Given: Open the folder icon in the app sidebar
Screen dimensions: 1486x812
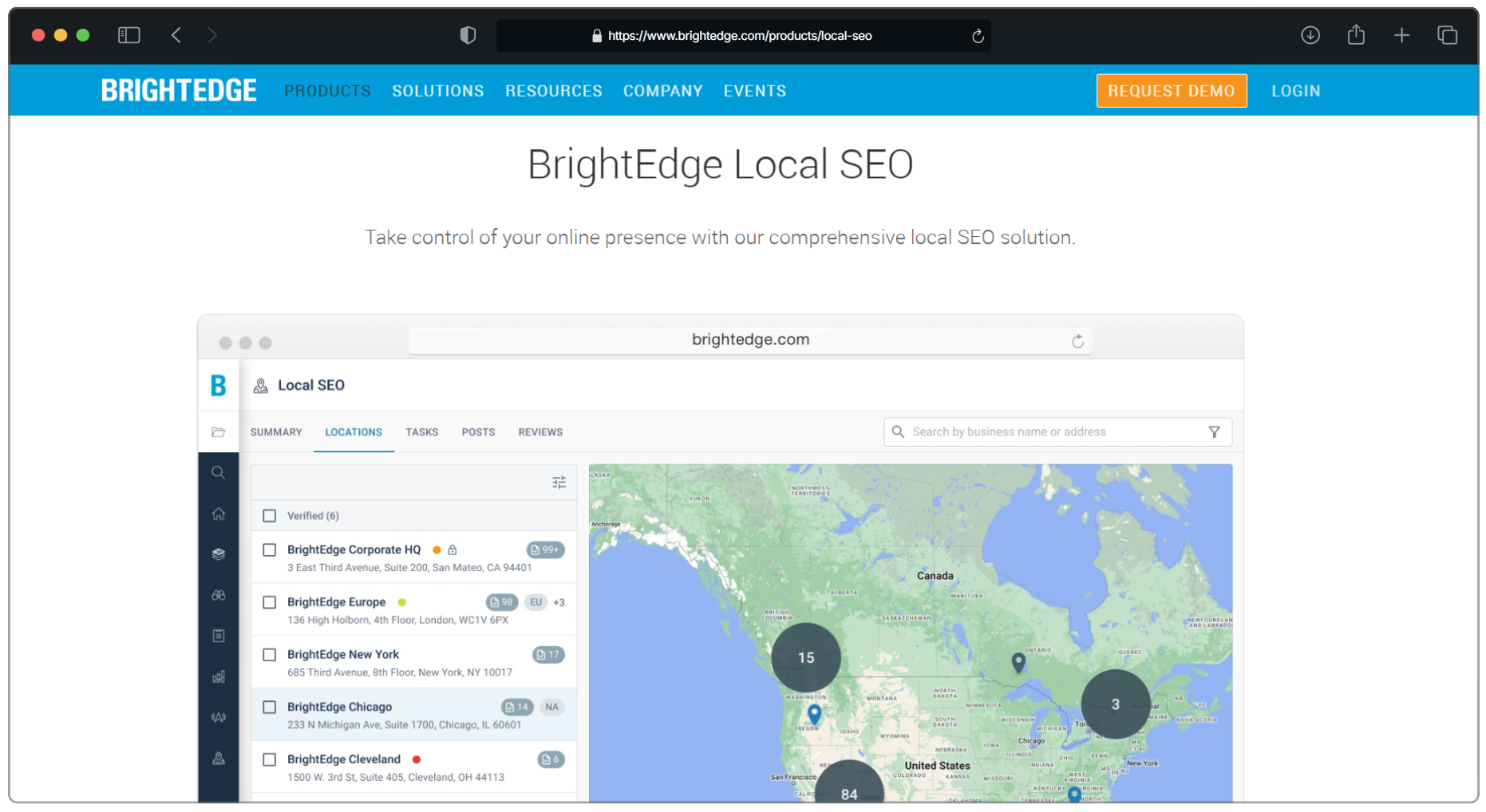Looking at the screenshot, I should tap(218, 432).
